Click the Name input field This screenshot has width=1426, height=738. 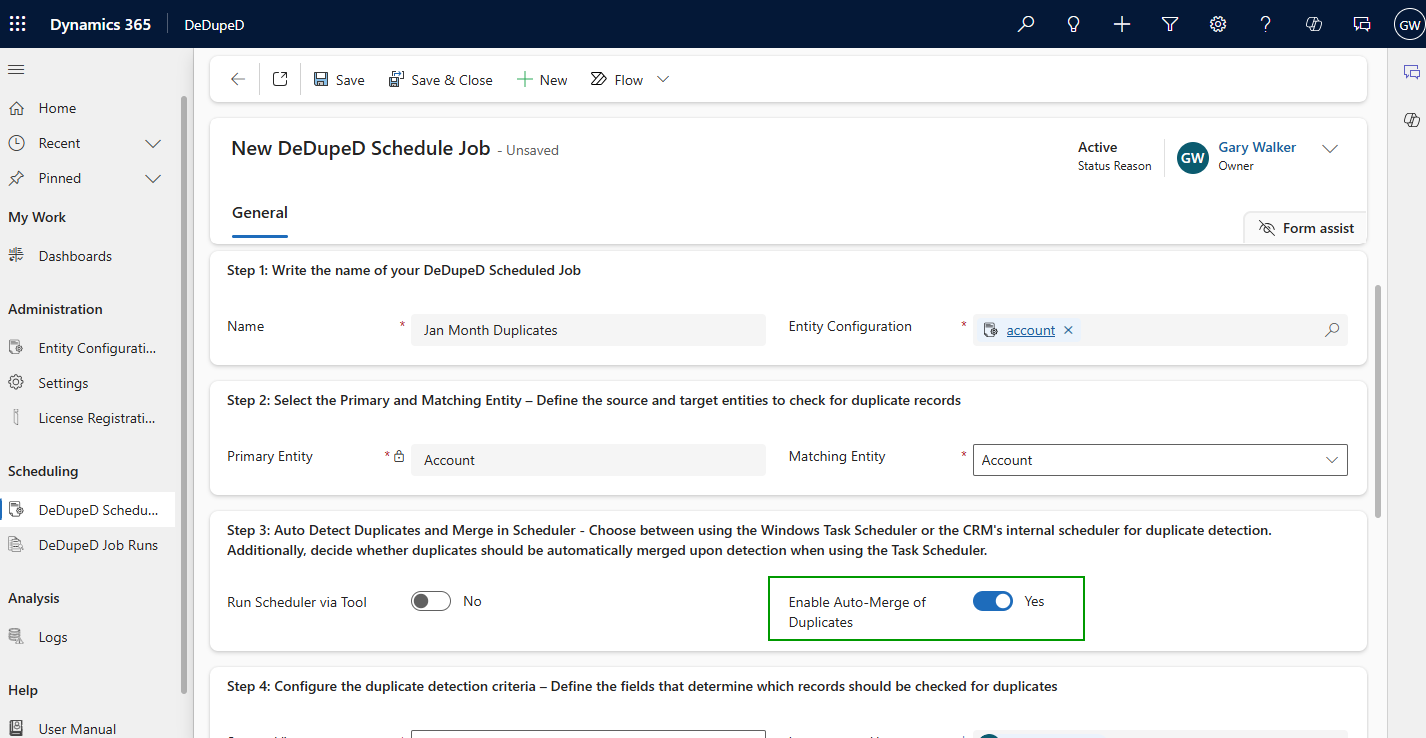588,330
